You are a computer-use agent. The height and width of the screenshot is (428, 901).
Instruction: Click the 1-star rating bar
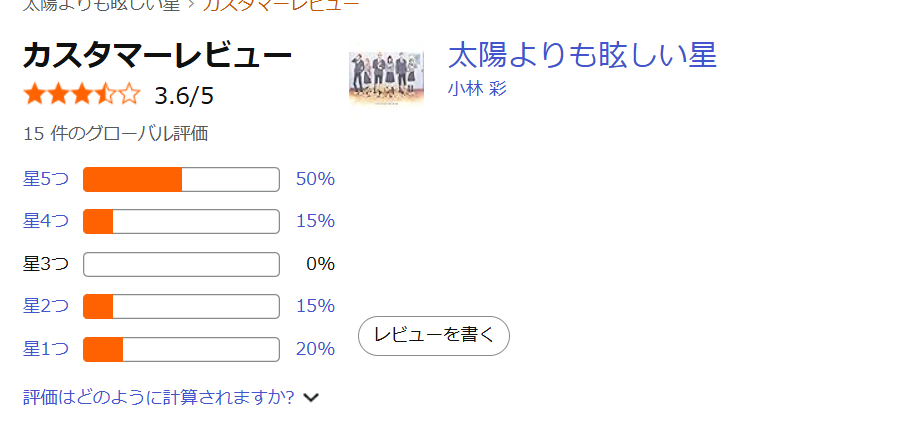[181, 349]
